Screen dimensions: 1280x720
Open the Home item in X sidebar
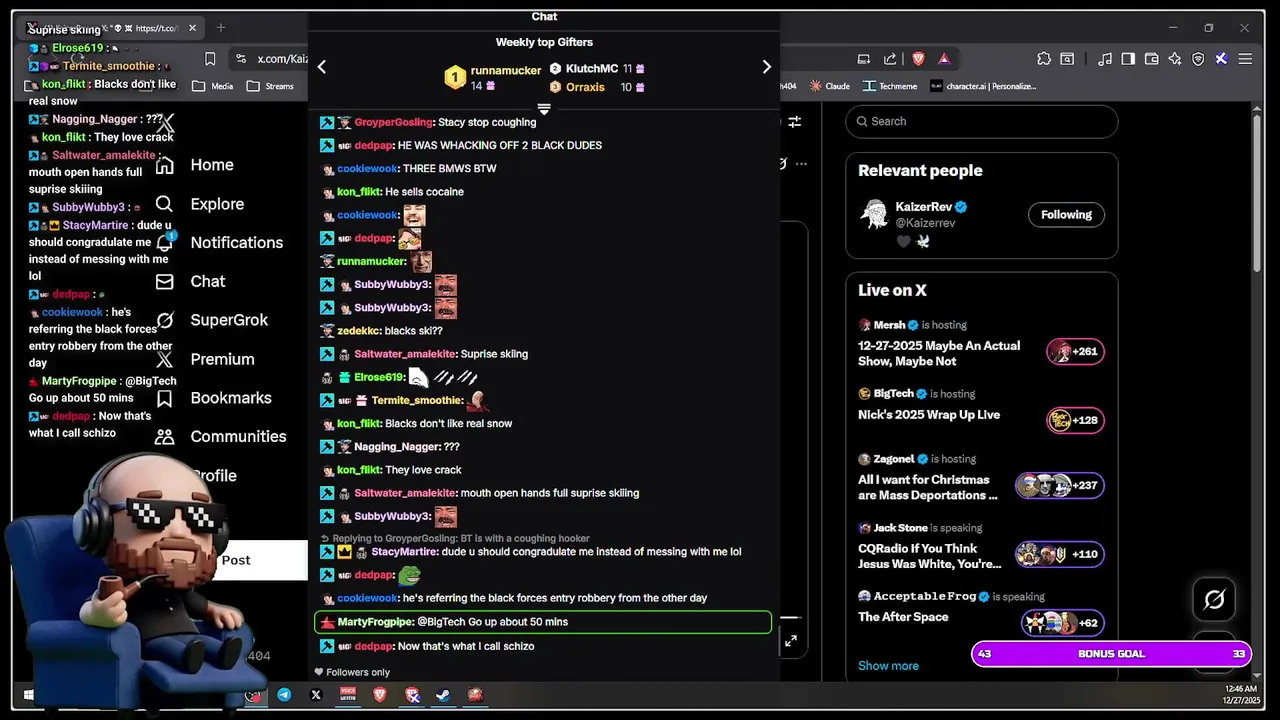211,165
